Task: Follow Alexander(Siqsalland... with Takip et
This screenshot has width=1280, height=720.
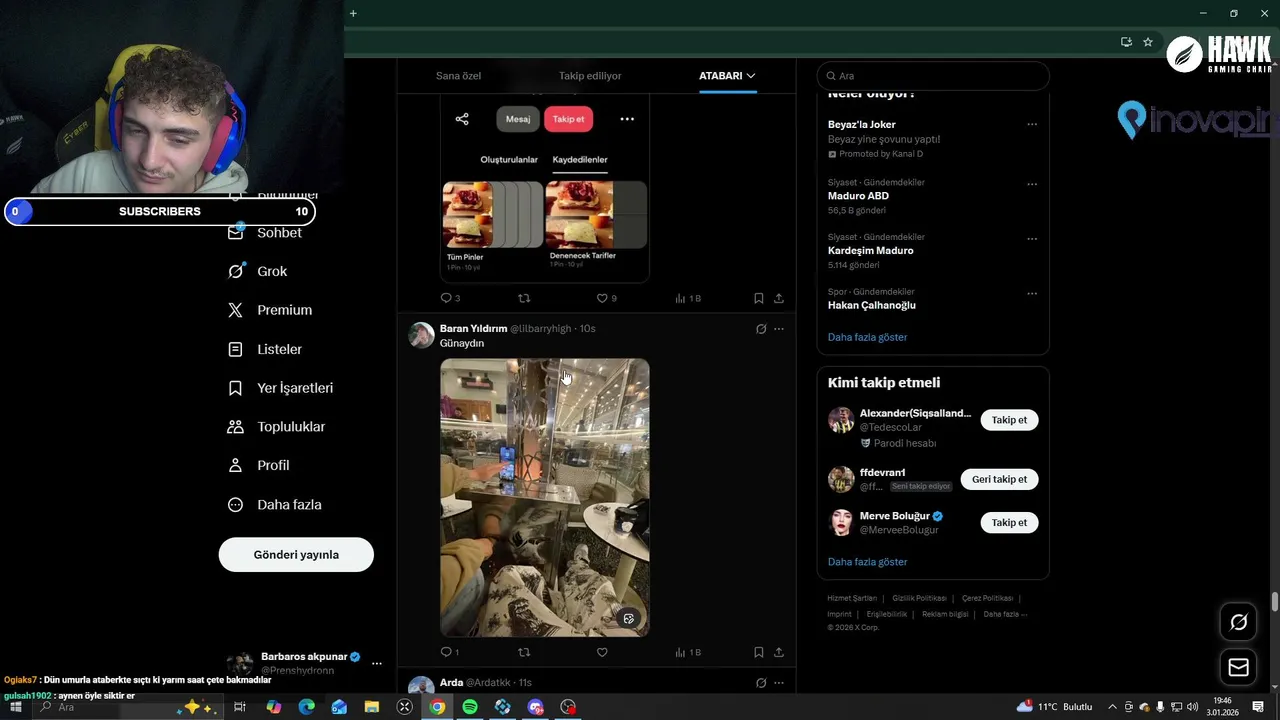Action: pos(1009,420)
